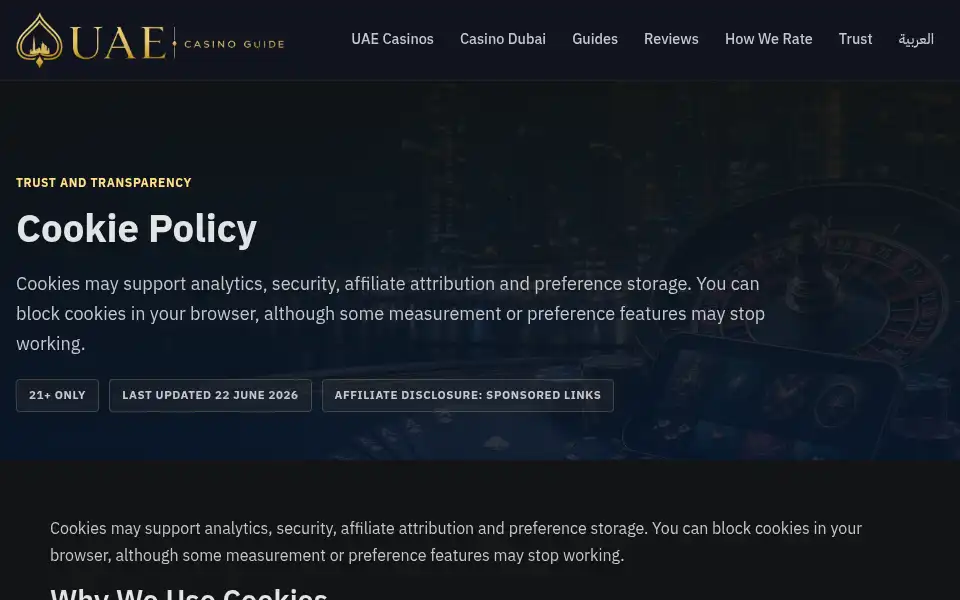The height and width of the screenshot is (600, 960).
Task: Open the UAE Casinos menu item
Action: pos(392,39)
